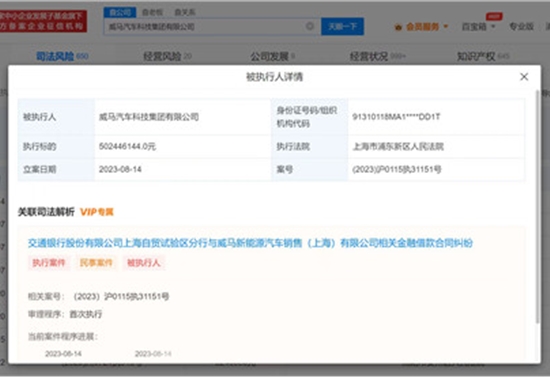
Task: Click the 被执行人 tag
Action: click(143, 262)
